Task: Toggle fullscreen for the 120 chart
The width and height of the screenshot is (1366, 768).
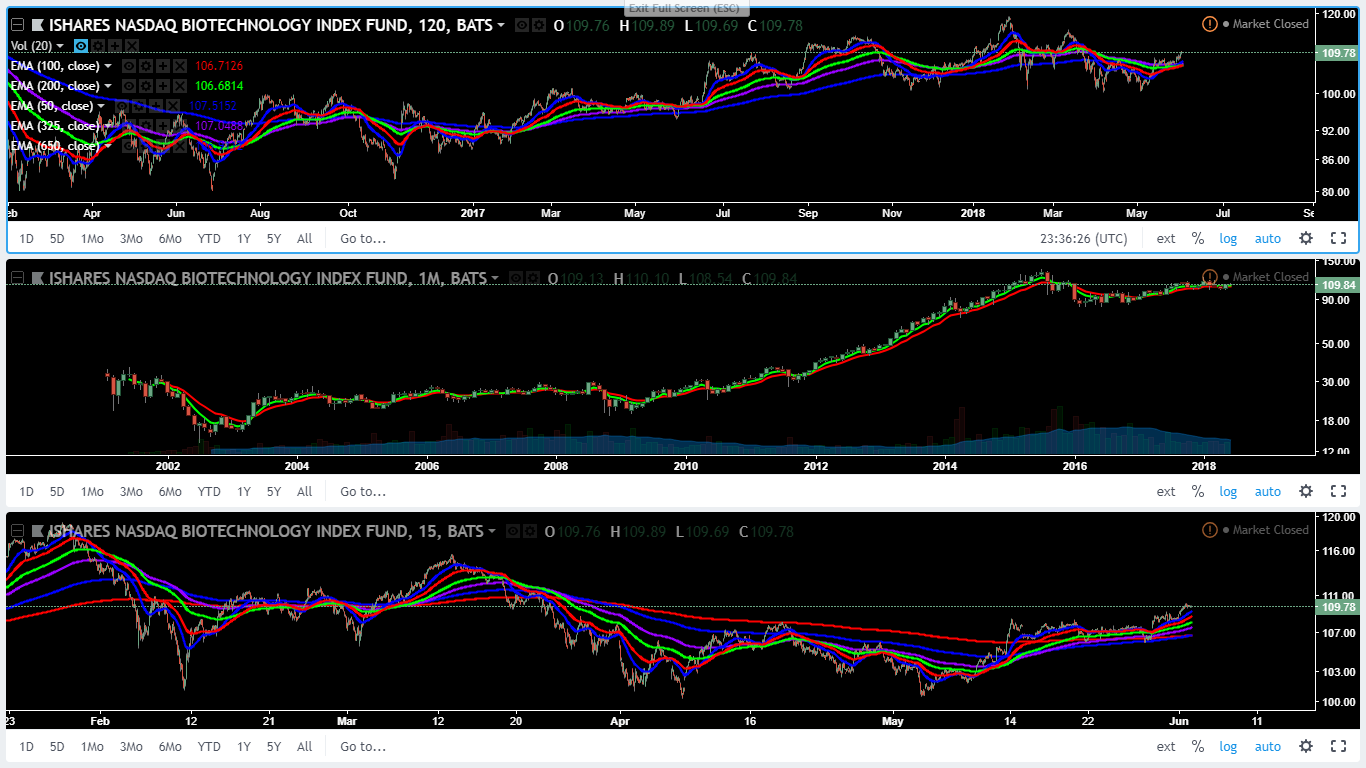Action: point(1339,238)
